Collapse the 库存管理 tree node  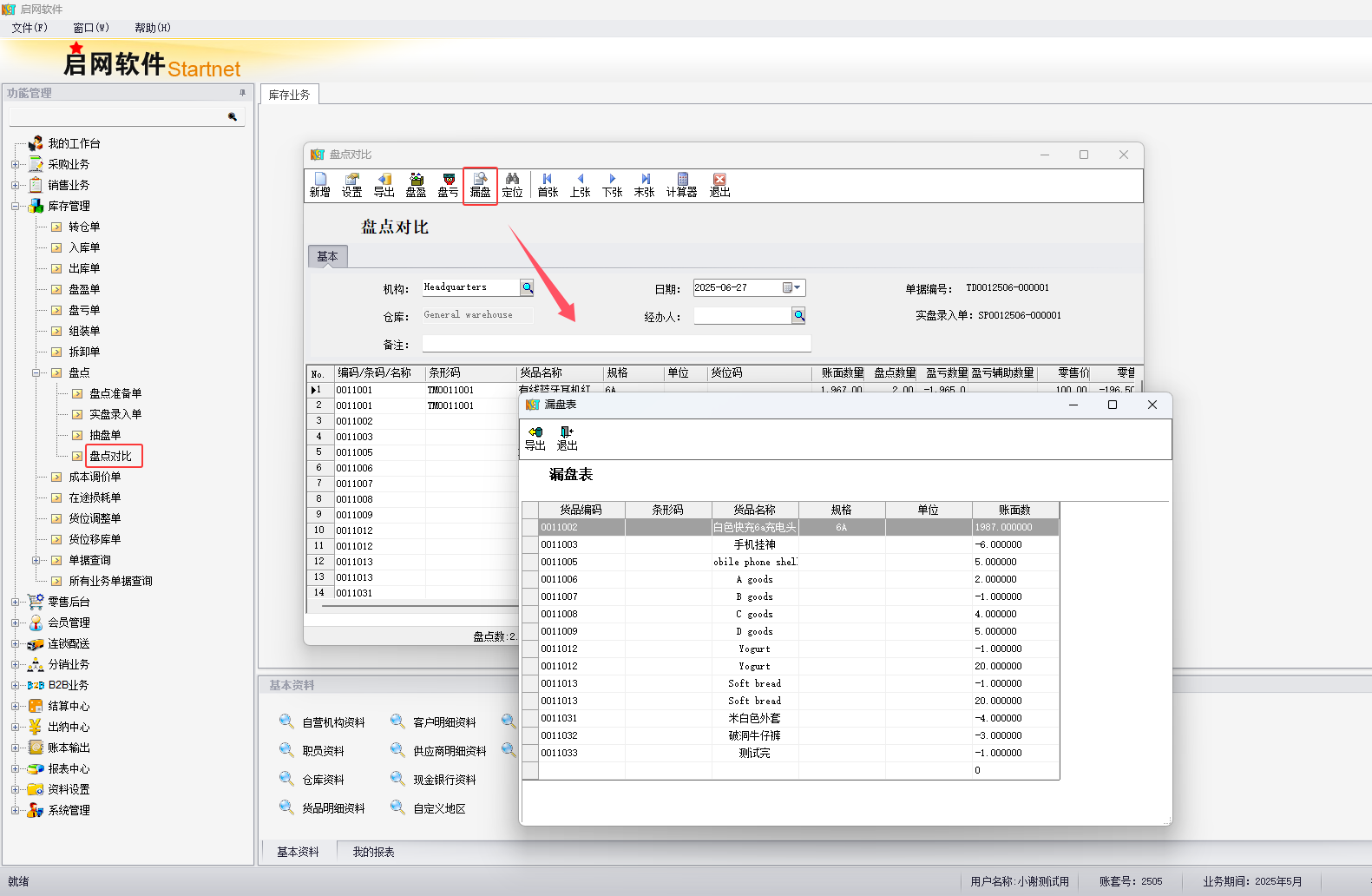coord(15,206)
